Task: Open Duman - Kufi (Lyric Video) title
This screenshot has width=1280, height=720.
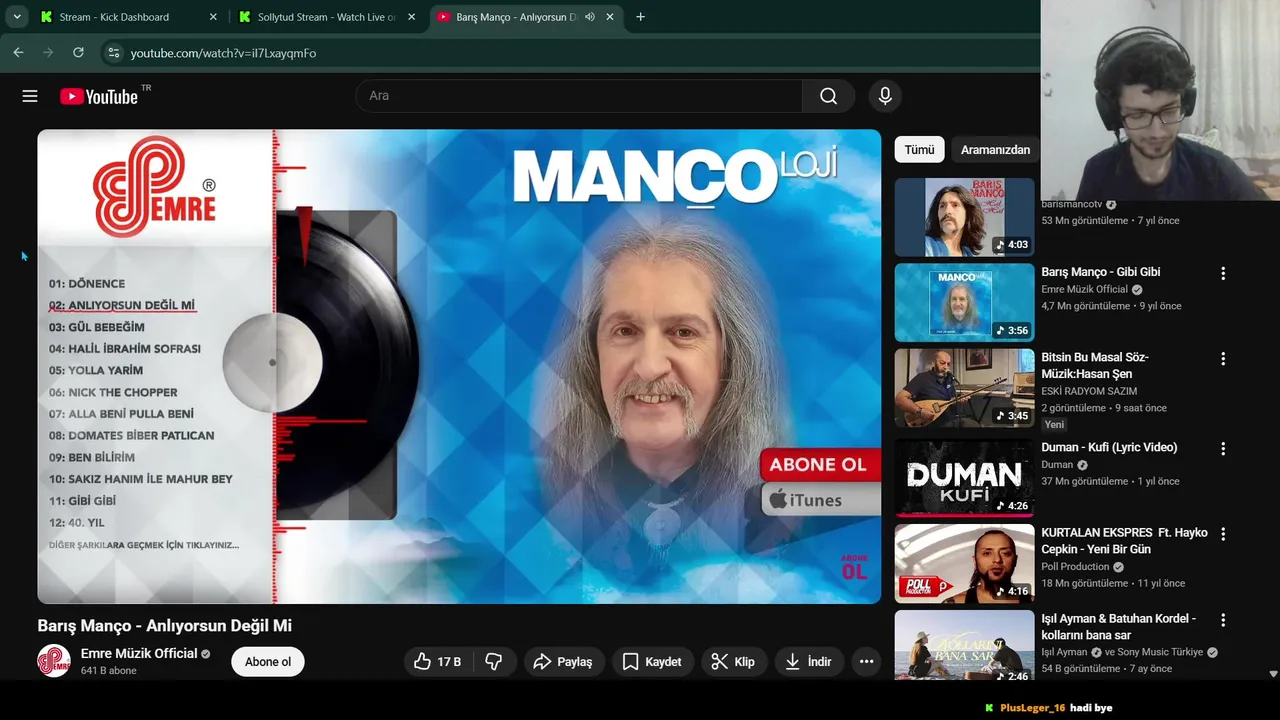Action: [x=1109, y=448]
